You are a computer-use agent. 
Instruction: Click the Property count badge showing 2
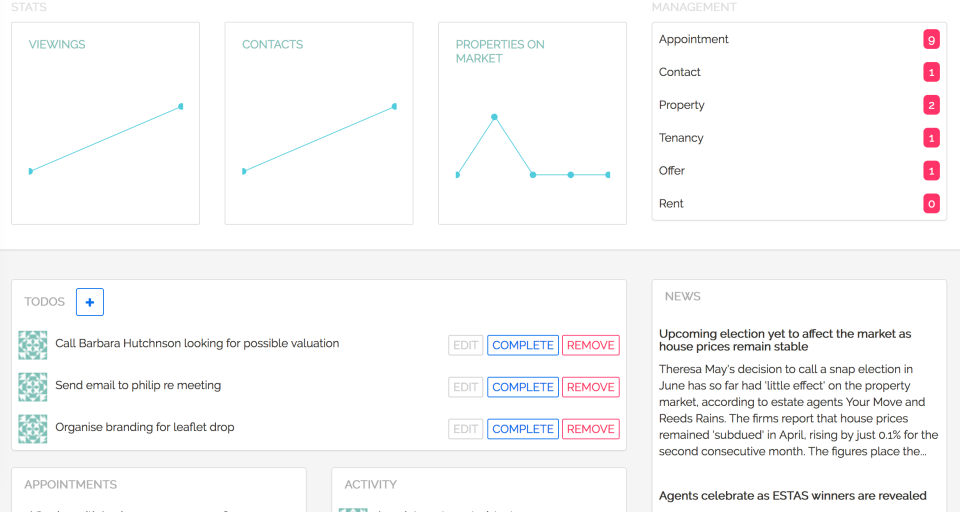tap(932, 105)
